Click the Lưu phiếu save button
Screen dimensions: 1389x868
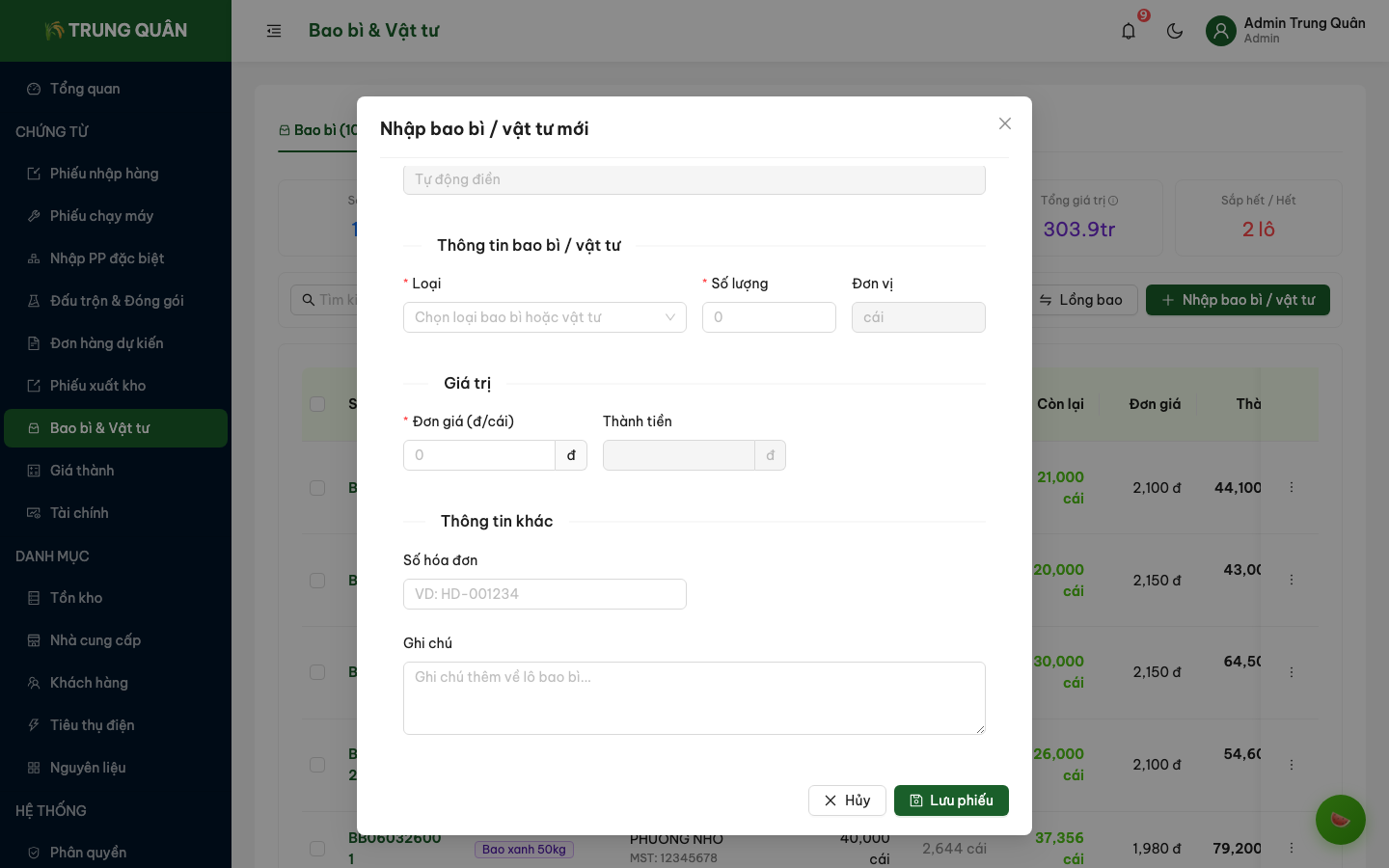coord(951,800)
